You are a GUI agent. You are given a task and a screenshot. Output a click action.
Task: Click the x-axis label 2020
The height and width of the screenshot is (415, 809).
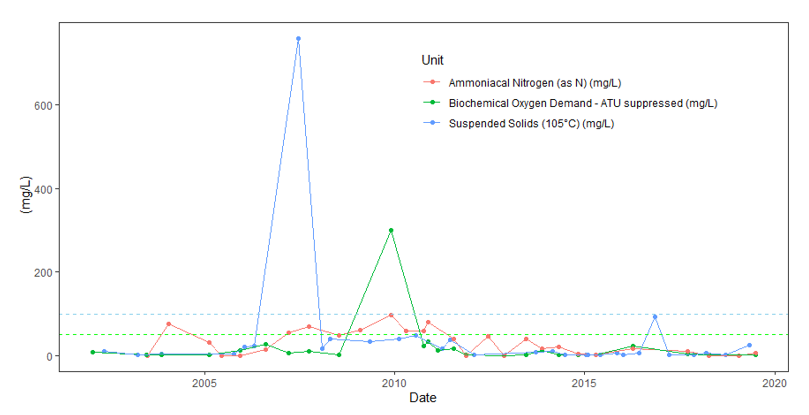click(774, 383)
